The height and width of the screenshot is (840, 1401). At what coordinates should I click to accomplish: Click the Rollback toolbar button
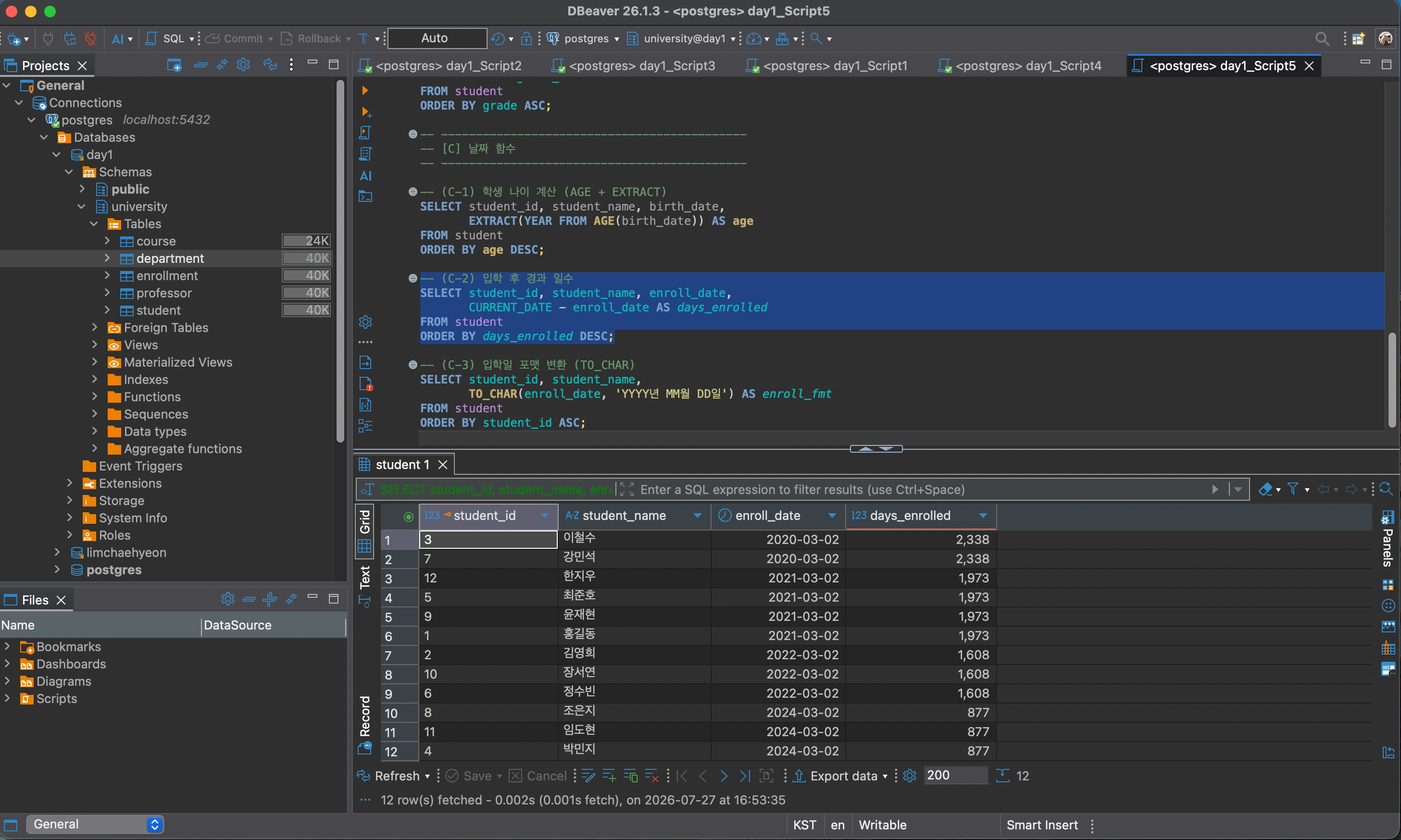click(x=315, y=38)
